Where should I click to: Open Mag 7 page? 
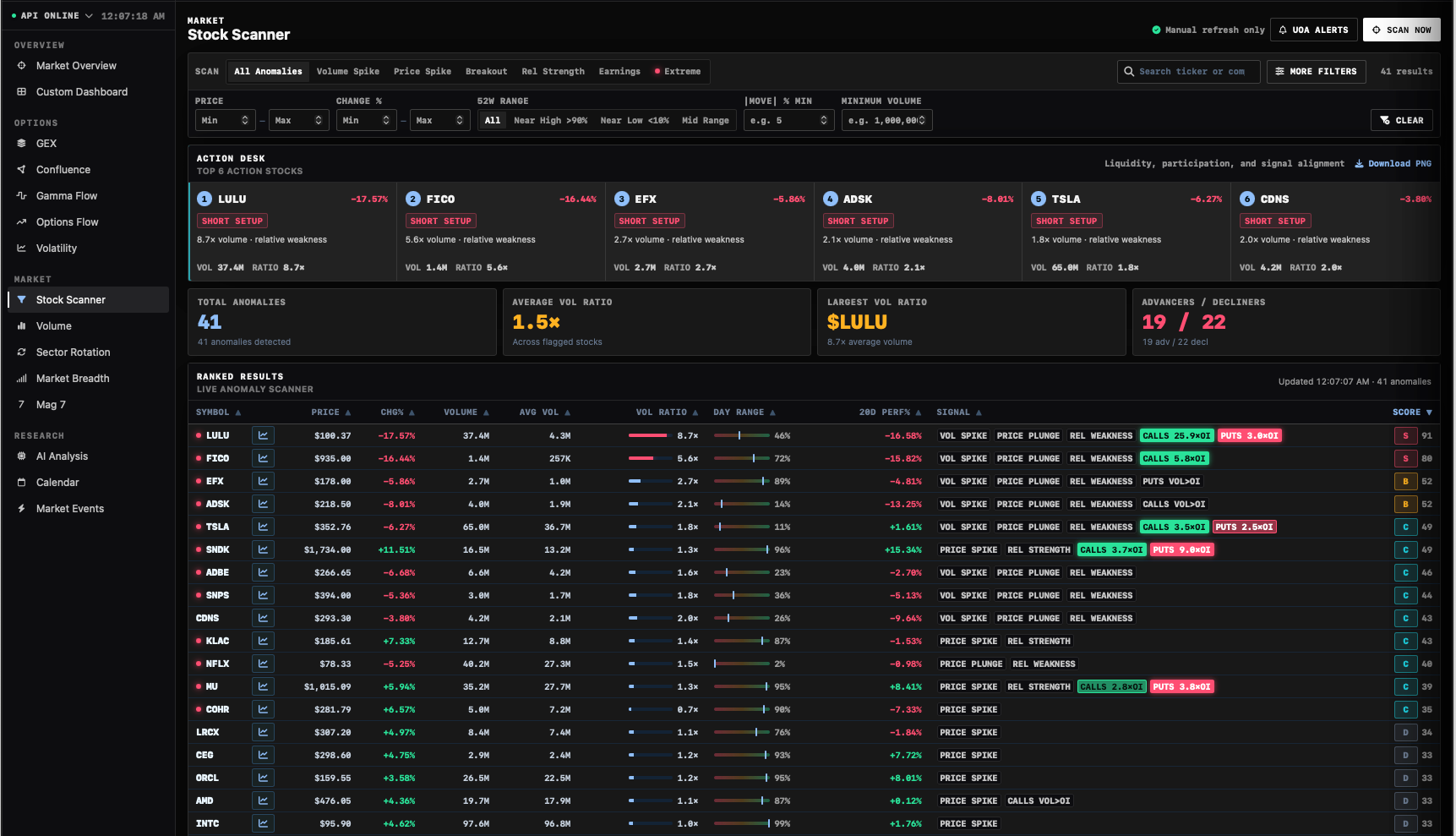(88, 405)
